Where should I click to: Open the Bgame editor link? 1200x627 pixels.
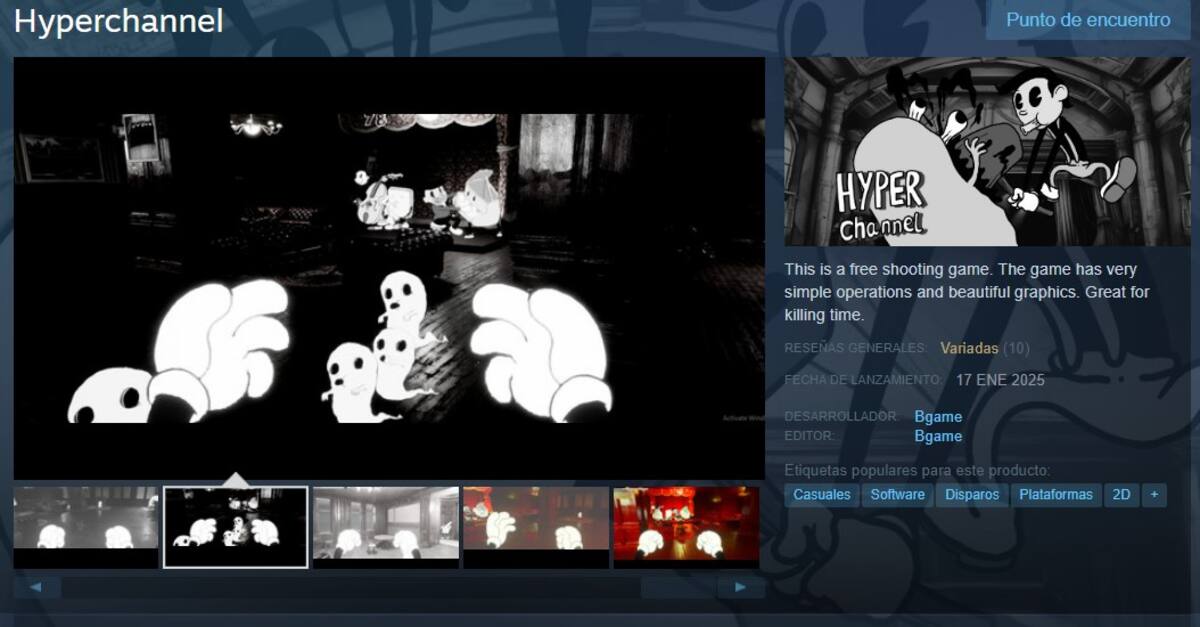coord(938,436)
